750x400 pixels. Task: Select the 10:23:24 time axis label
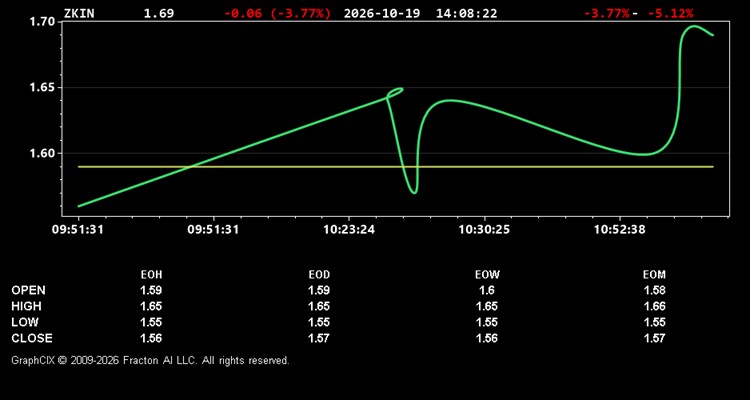click(349, 230)
